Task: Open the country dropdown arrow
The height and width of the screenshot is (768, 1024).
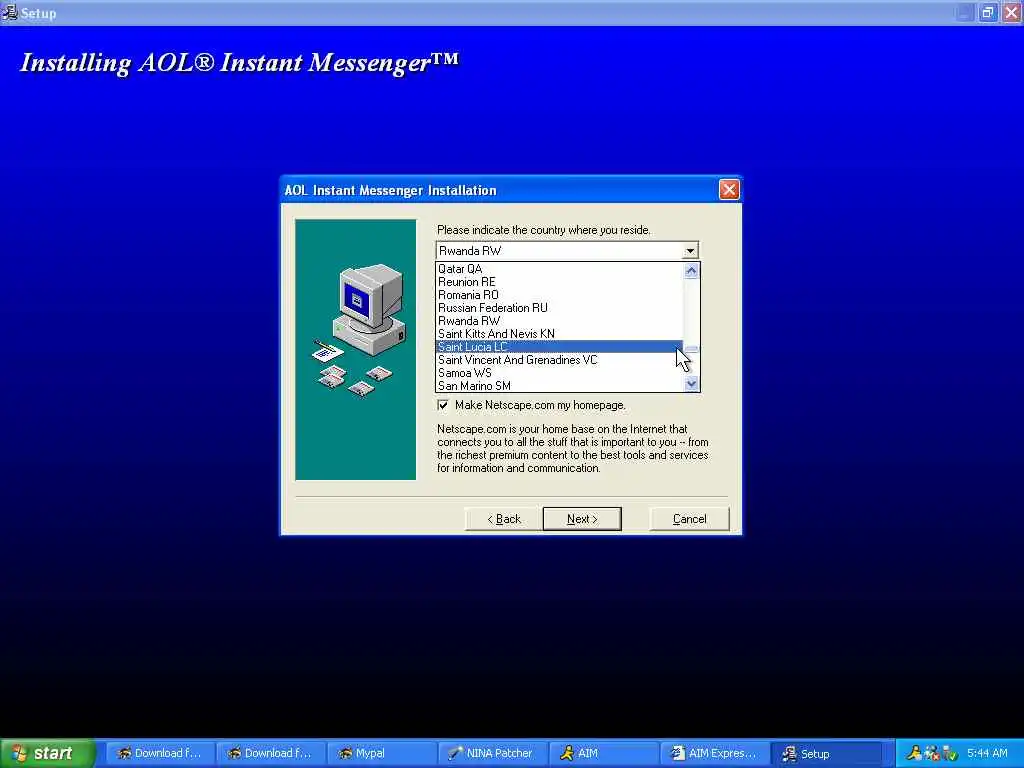Action: pyautogui.click(x=690, y=251)
